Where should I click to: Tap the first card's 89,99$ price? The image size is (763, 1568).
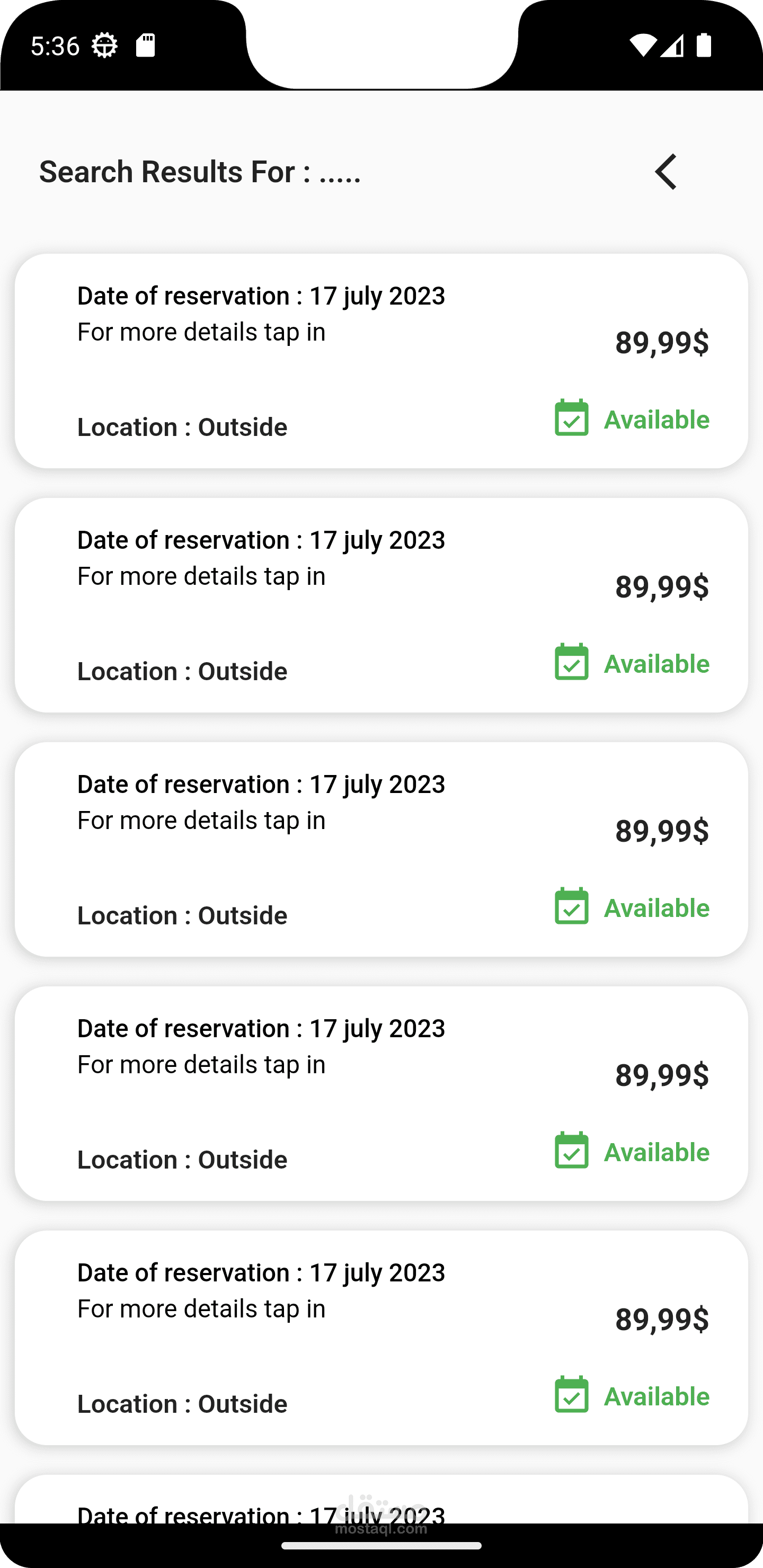662,343
